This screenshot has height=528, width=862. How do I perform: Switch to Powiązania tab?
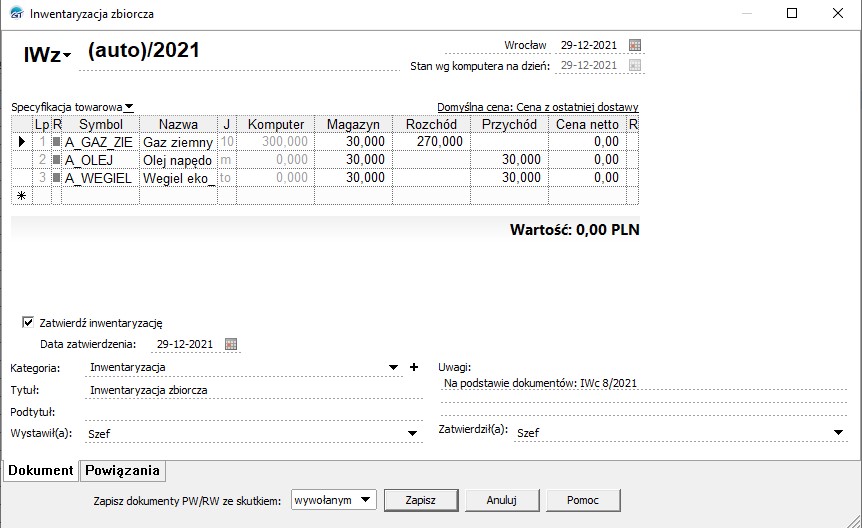(123, 470)
